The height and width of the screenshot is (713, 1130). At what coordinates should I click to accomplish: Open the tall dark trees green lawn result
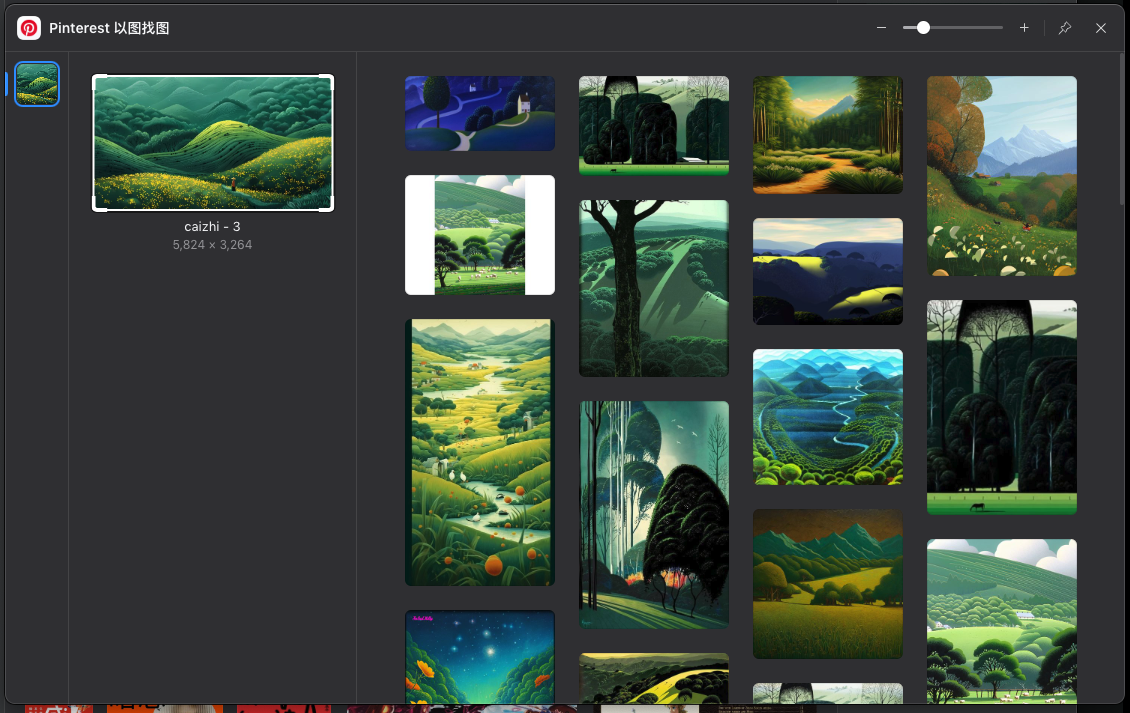(1002, 407)
